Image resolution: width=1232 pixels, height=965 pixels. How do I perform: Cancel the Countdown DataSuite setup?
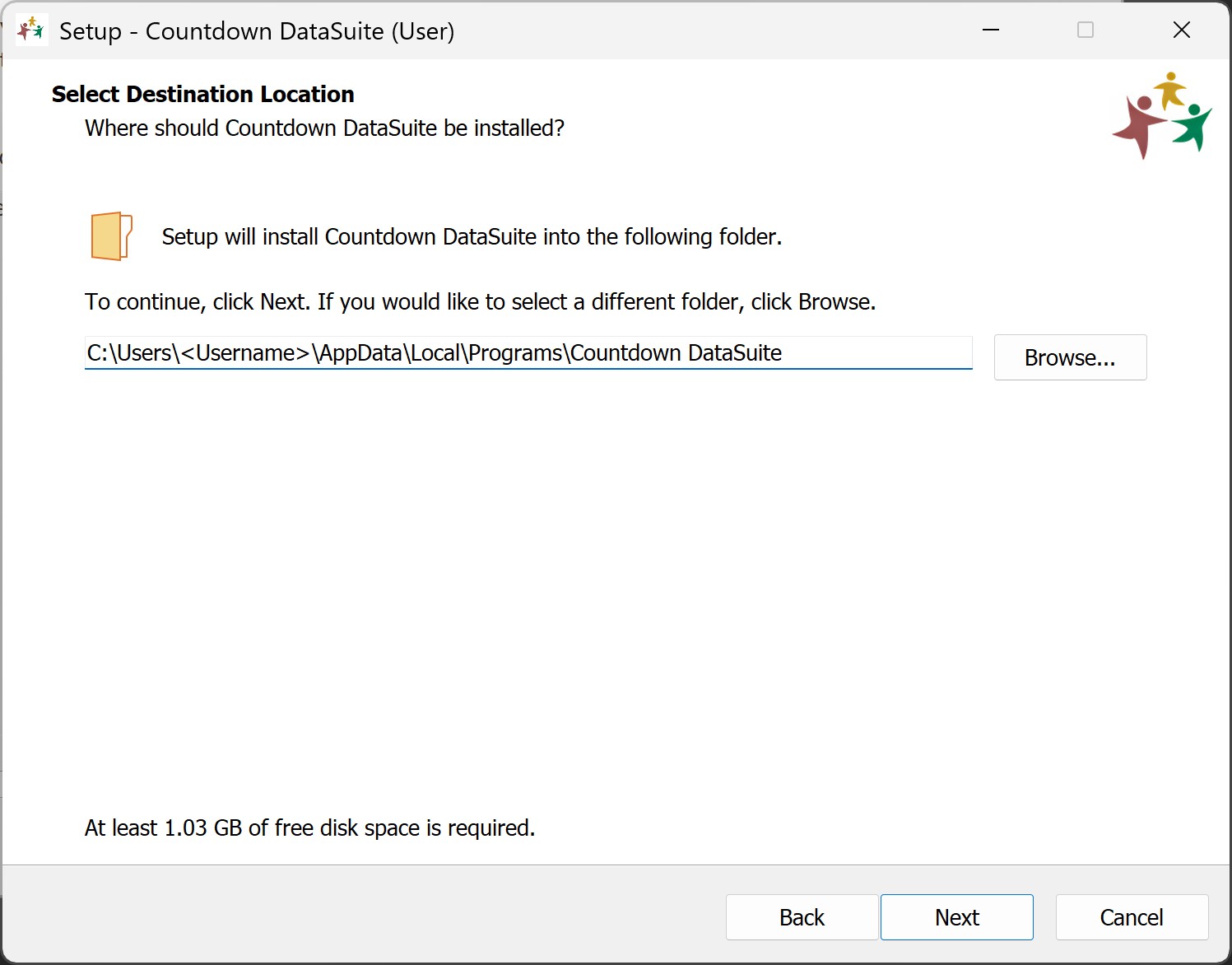click(1132, 917)
